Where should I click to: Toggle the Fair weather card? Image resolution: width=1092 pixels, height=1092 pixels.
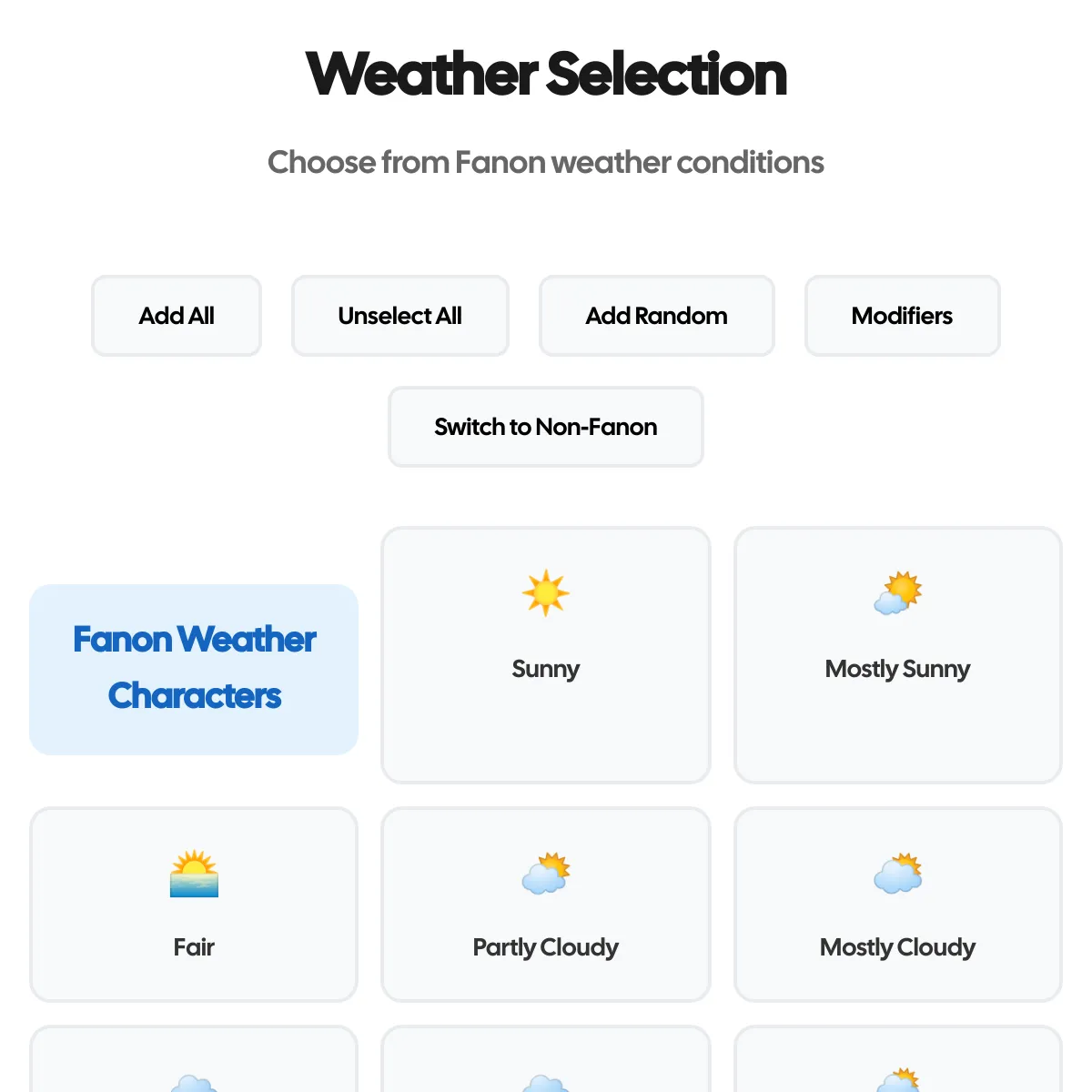click(x=194, y=905)
